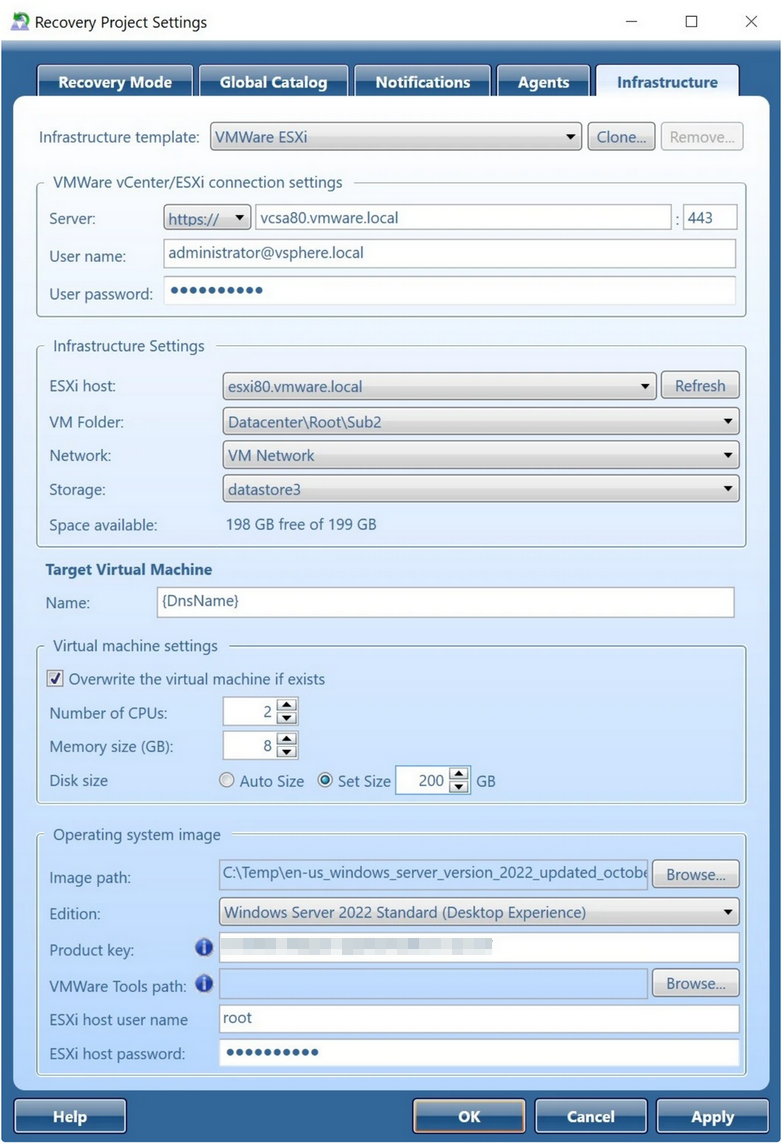782x1144 pixels.
Task: Click the Recovery Project Settings title icon
Action: [20, 21]
